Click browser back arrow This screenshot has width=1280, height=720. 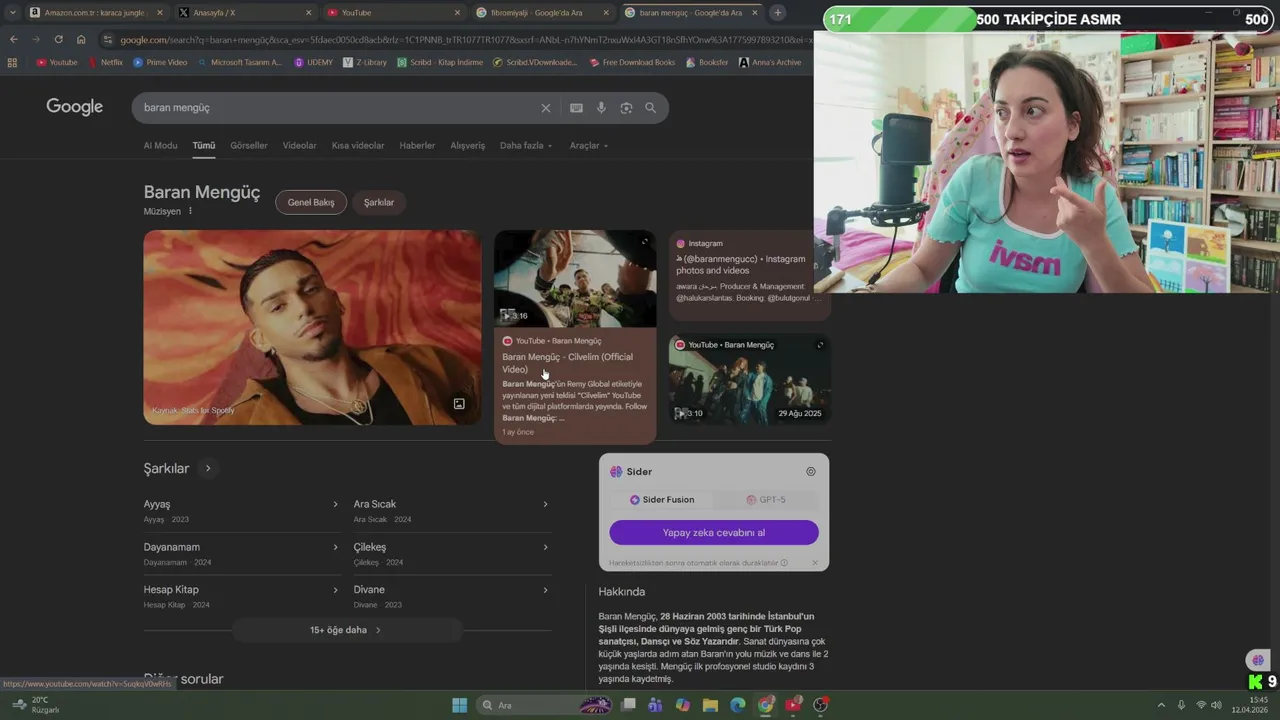(x=13, y=40)
